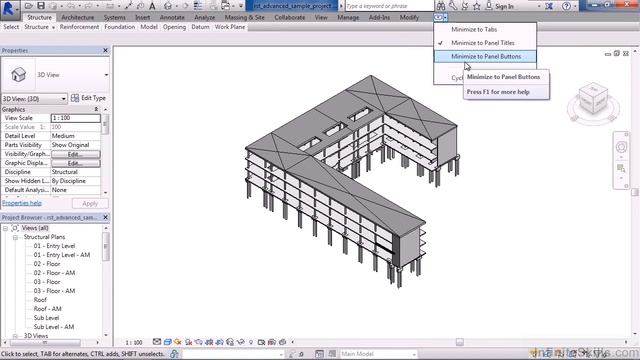Open the Insert ribbon tab

pos(142,18)
